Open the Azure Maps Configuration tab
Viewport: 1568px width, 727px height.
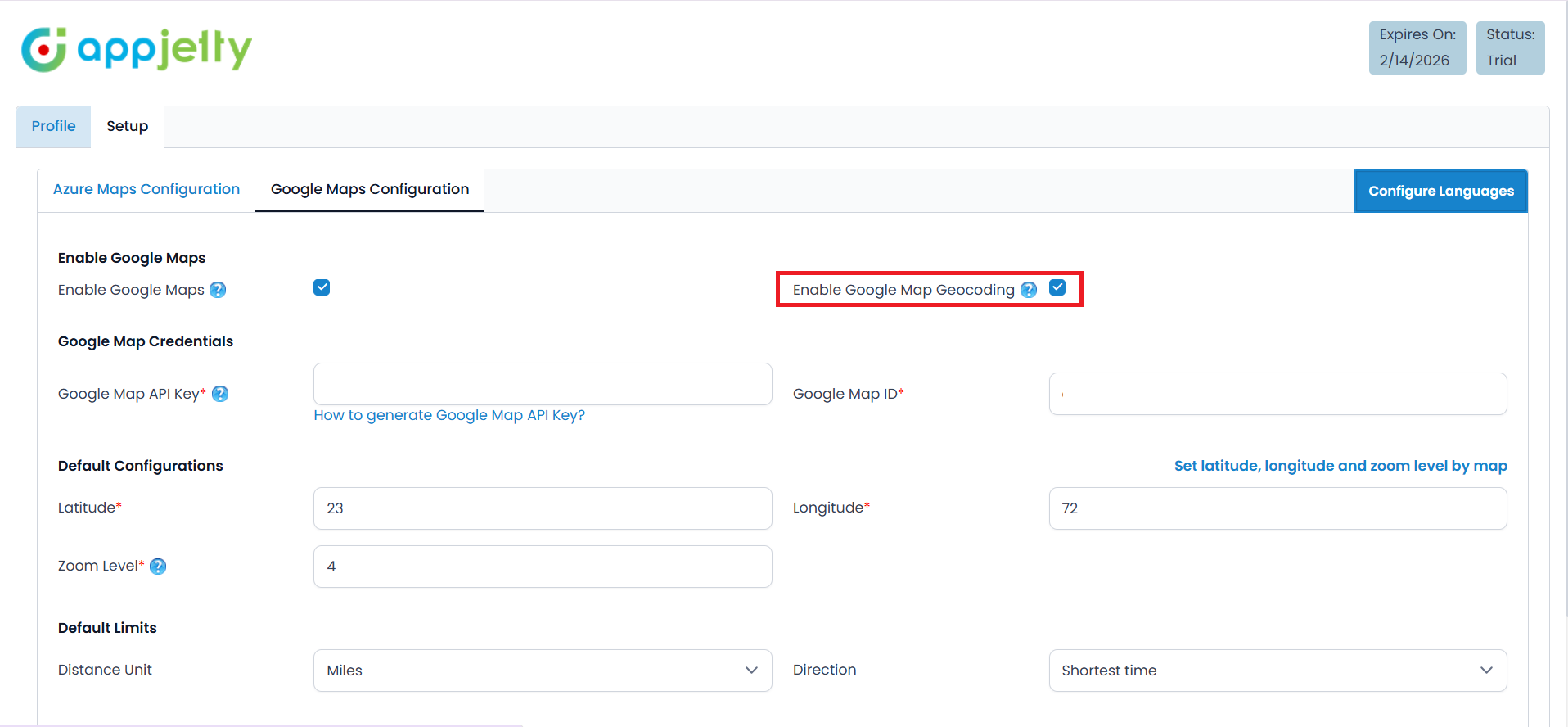coord(146,189)
